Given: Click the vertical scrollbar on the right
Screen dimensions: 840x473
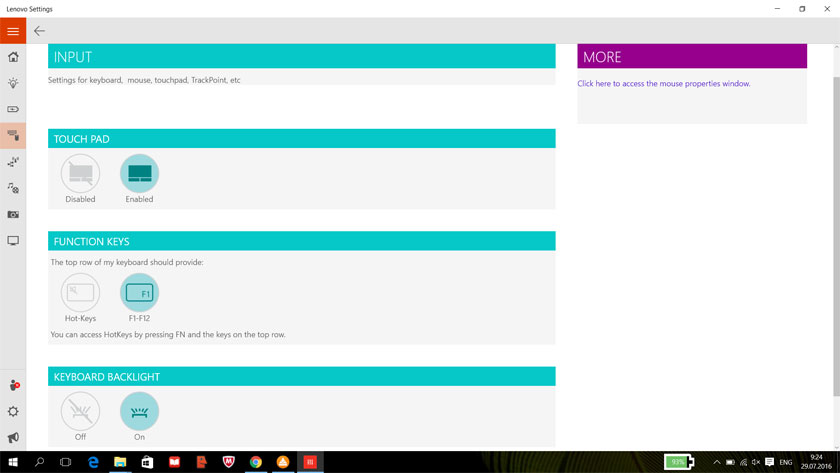Looking at the screenshot, I should click(836, 236).
